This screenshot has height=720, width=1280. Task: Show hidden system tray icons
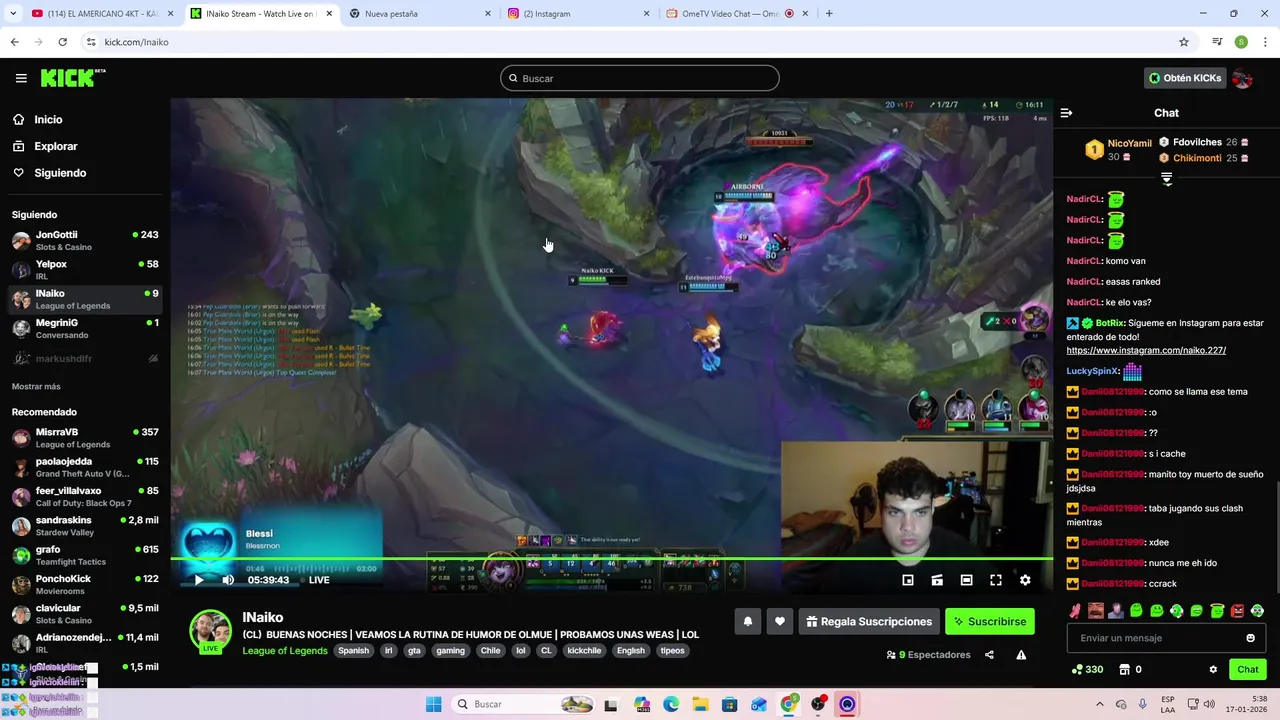tap(1099, 704)
